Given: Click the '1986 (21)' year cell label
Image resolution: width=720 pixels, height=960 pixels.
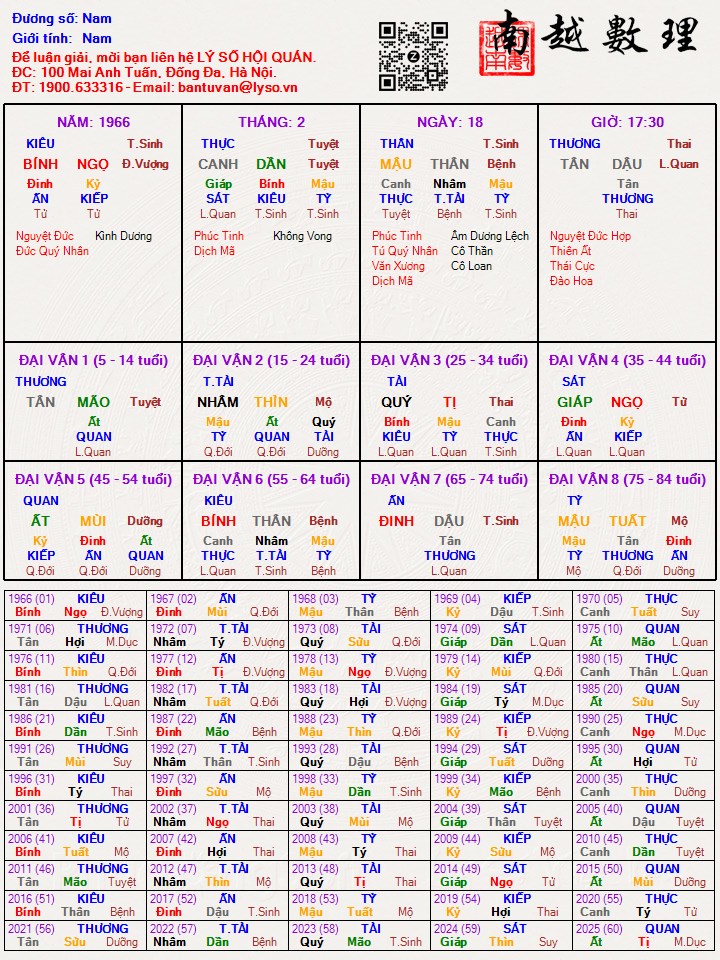Looking at the screenshot, I should [31, 719].
